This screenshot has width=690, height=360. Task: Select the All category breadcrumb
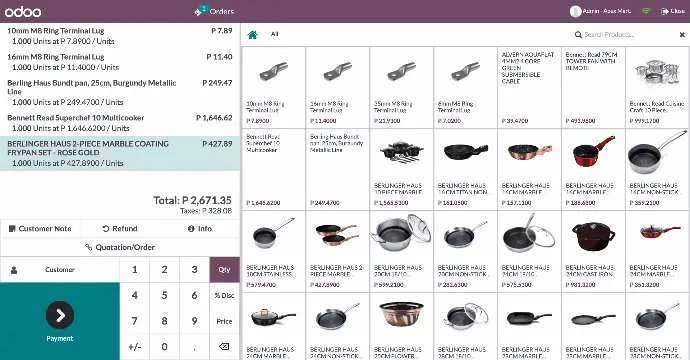pyautogui.click(x=275, y=34)
